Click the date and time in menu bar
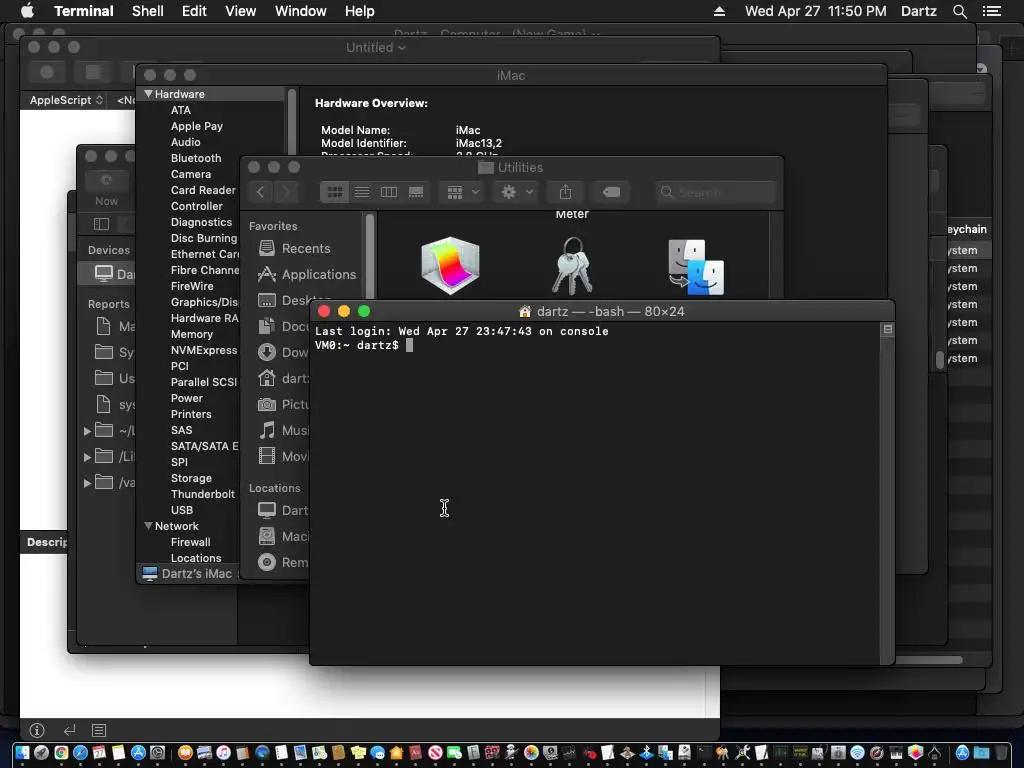The height and width of the screenshot is (768, 1024). pos(816,11)
